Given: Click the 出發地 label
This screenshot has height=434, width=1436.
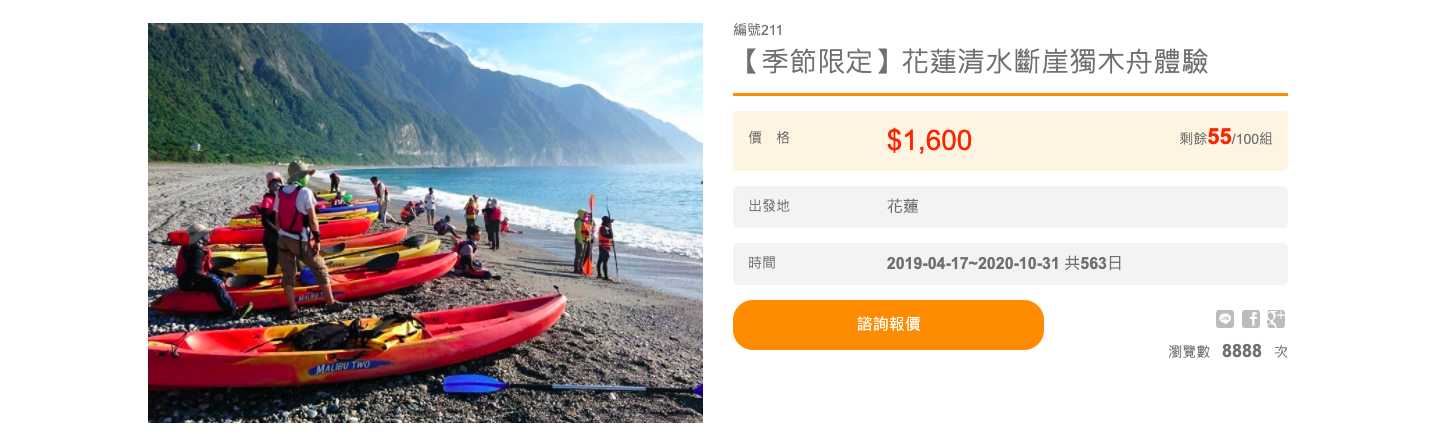Looking at the screenshot, I should pos(769,206).
